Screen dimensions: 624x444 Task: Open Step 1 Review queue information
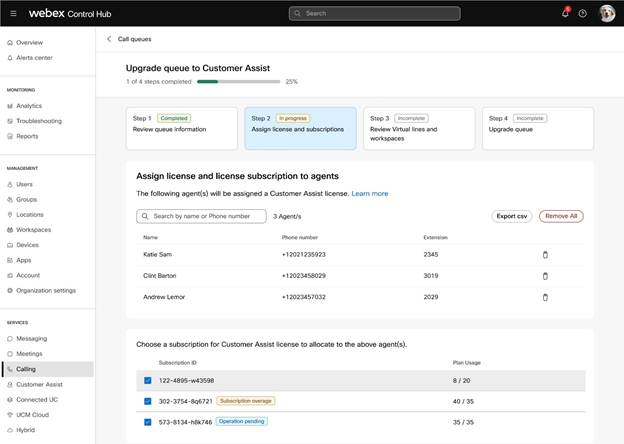(182, 128)
